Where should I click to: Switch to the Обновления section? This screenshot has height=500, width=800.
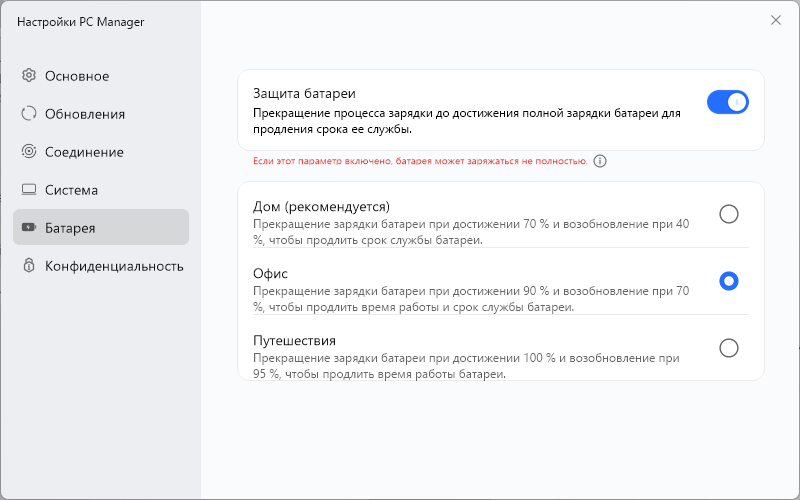click(85, 114)
